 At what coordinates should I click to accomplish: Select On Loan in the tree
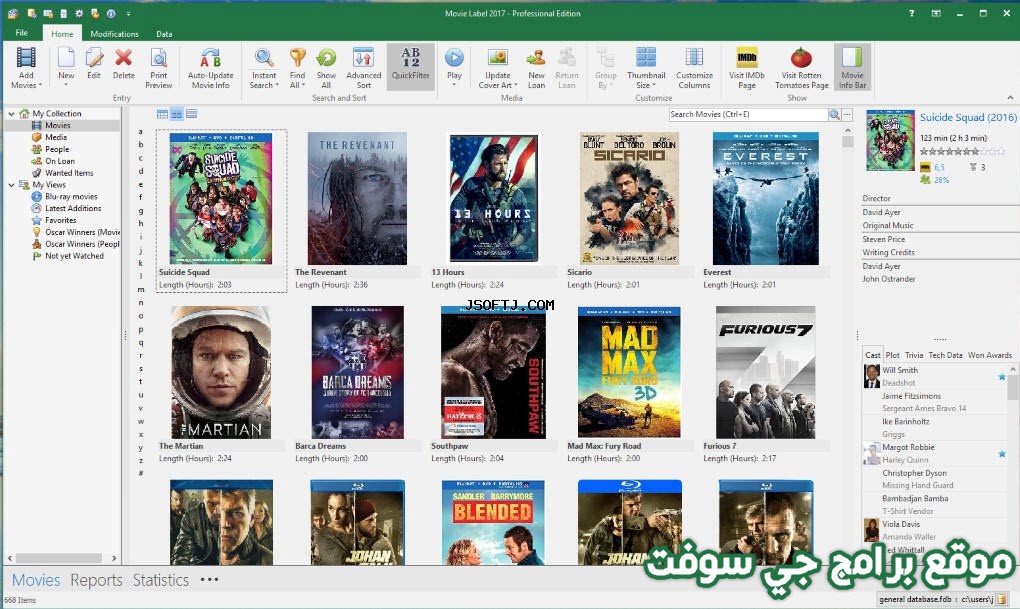(x=60, y=161)
